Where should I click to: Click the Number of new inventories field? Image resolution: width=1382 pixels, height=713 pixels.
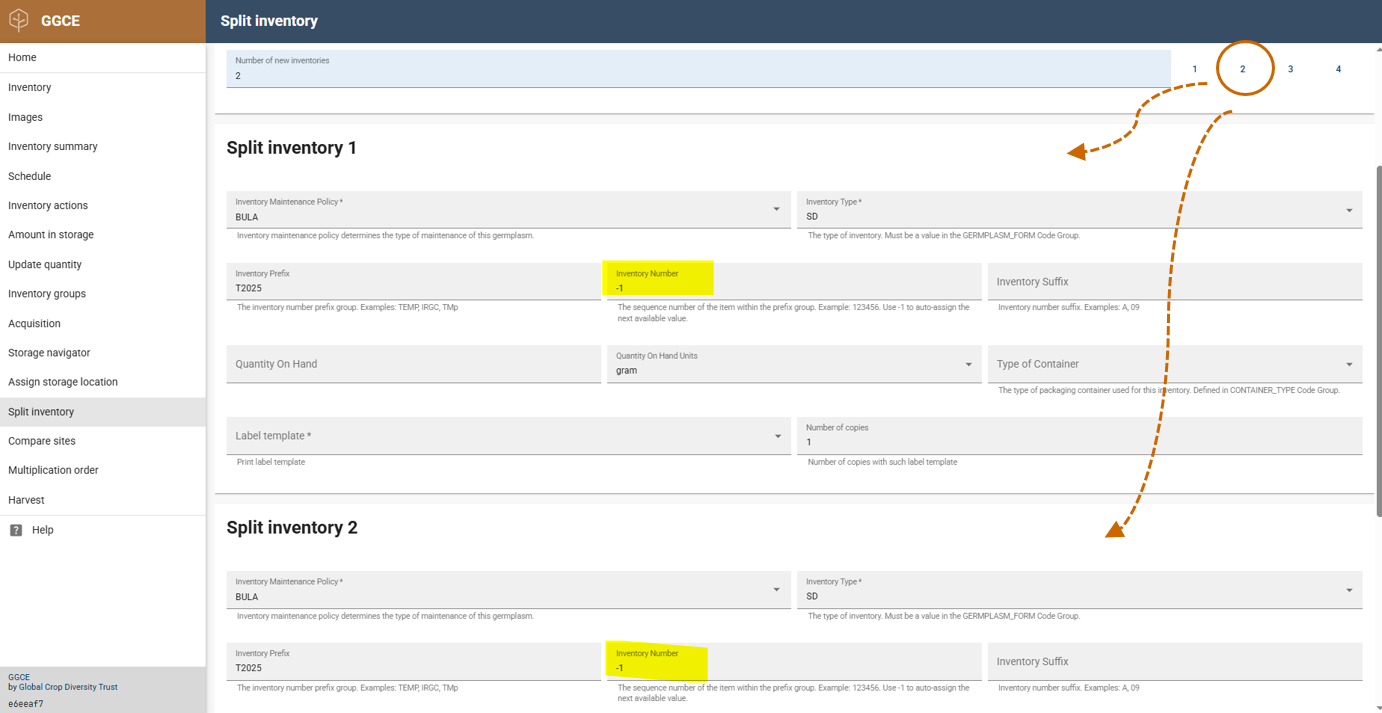coord(698,69)
